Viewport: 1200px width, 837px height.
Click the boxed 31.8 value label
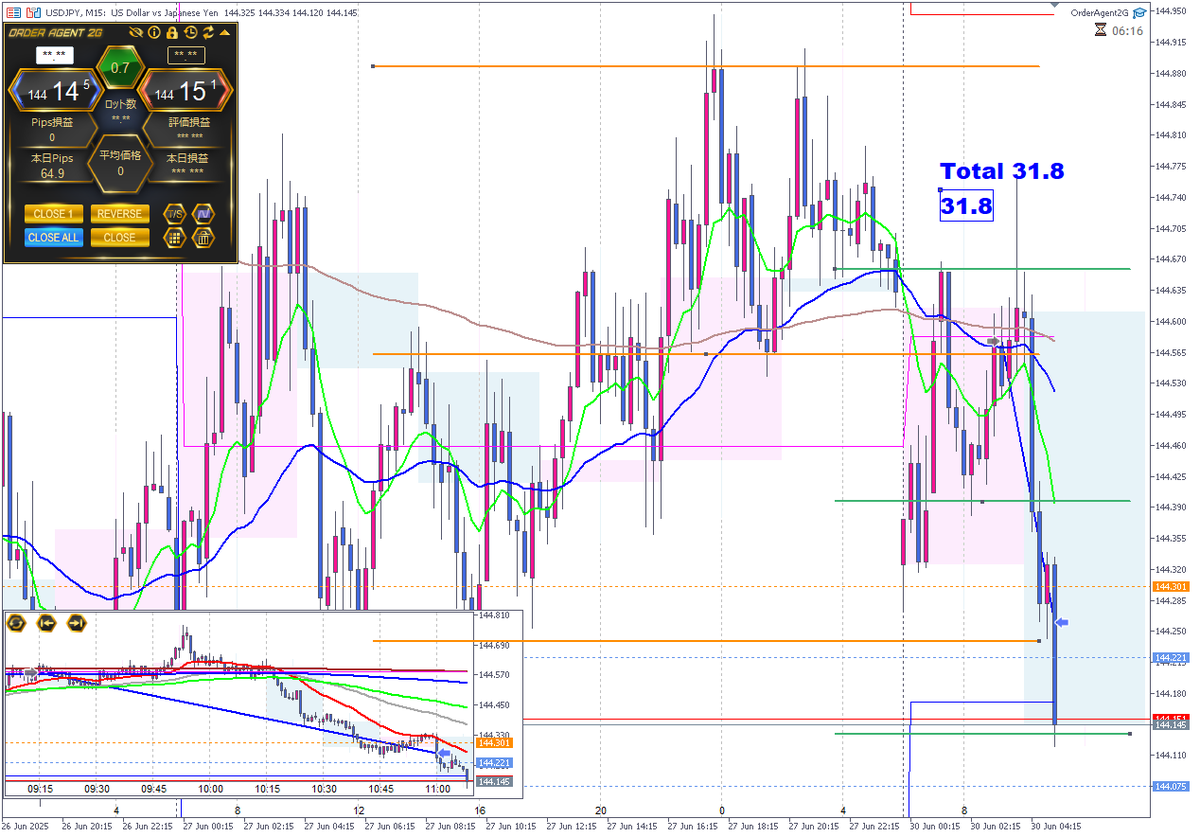966,206
